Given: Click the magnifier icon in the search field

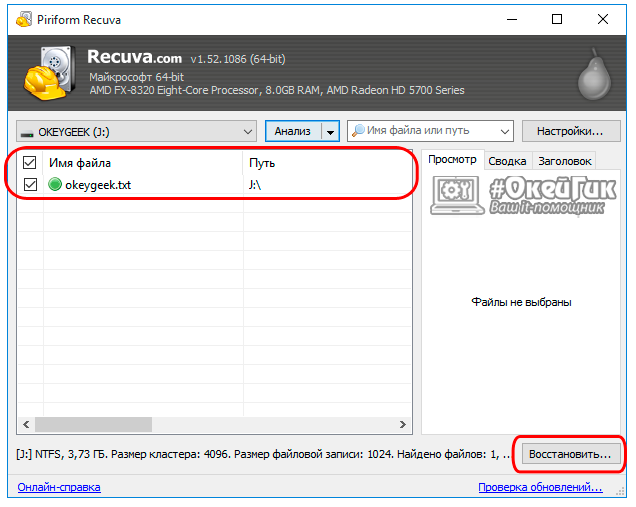Looking at the screenshot, I should click(358, 131).
